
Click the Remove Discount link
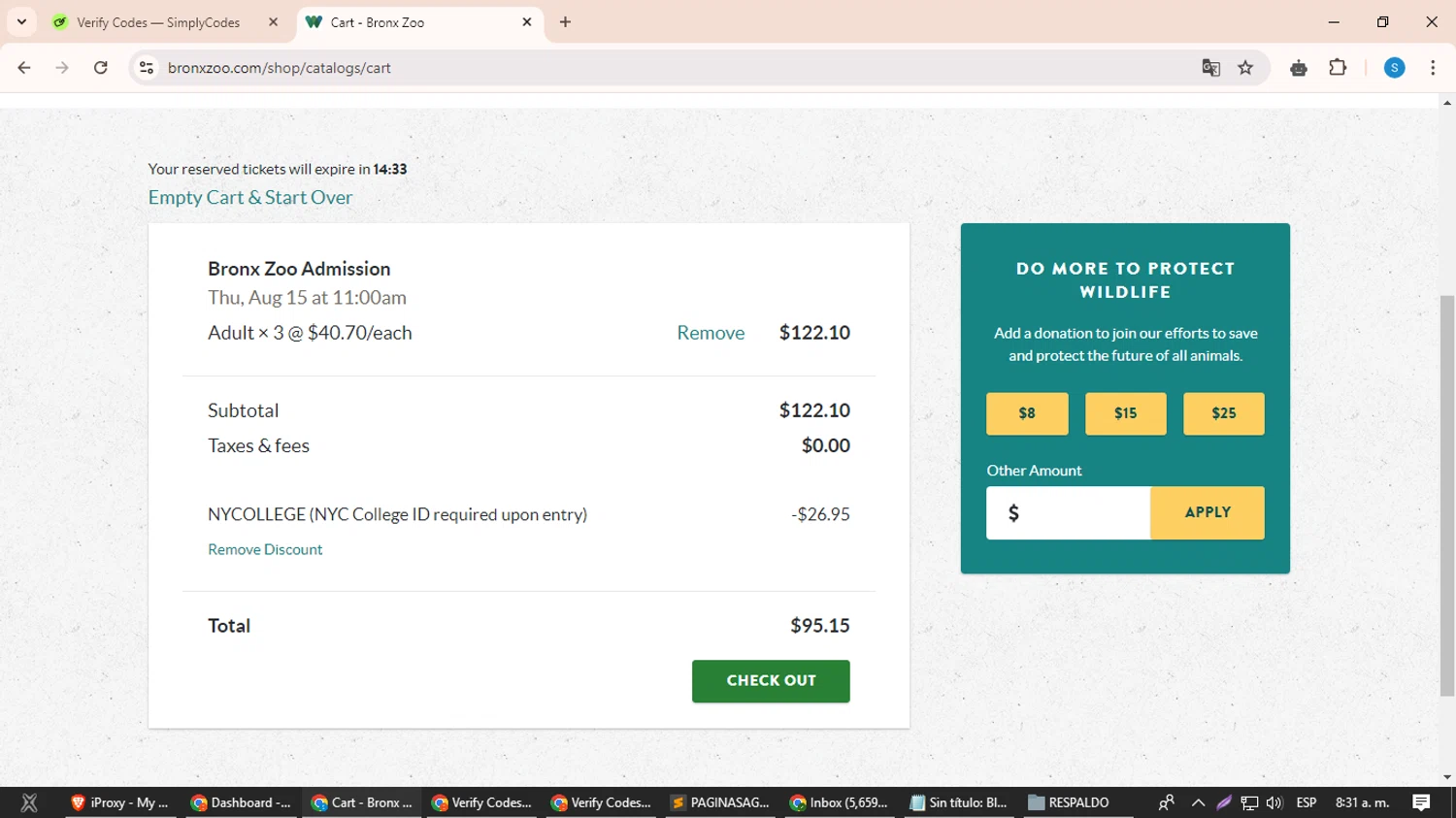[265, 549]
